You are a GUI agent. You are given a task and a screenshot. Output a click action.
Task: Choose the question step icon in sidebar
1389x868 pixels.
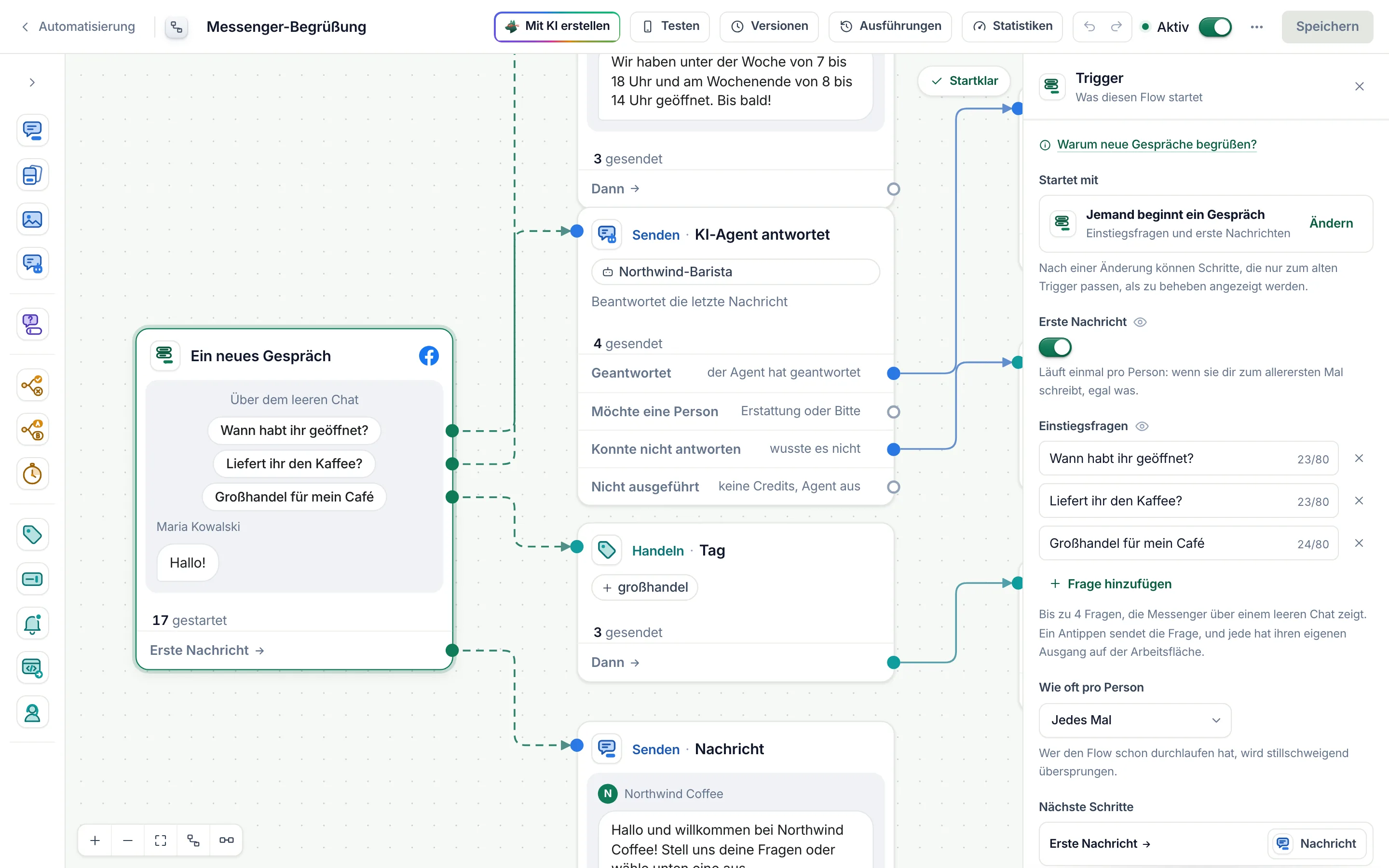[32, 325]
